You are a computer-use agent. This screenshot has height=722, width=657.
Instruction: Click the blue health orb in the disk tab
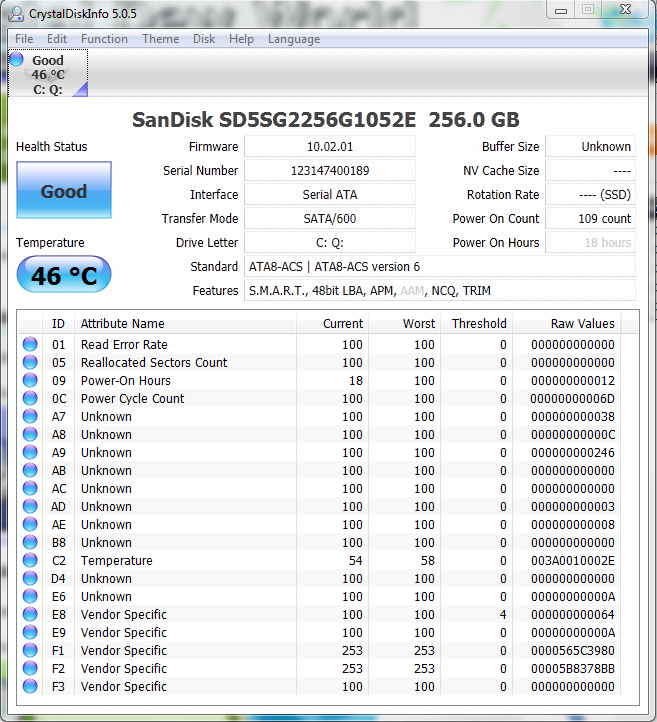(17, 60)
